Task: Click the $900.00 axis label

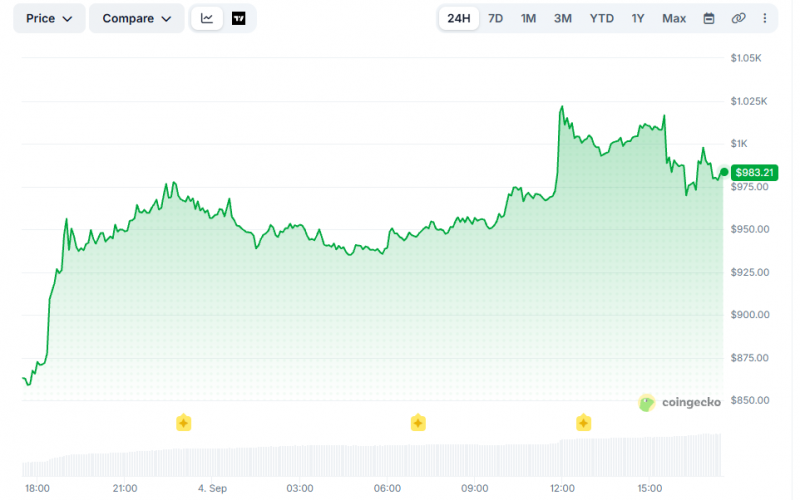Action: point(750,315)
